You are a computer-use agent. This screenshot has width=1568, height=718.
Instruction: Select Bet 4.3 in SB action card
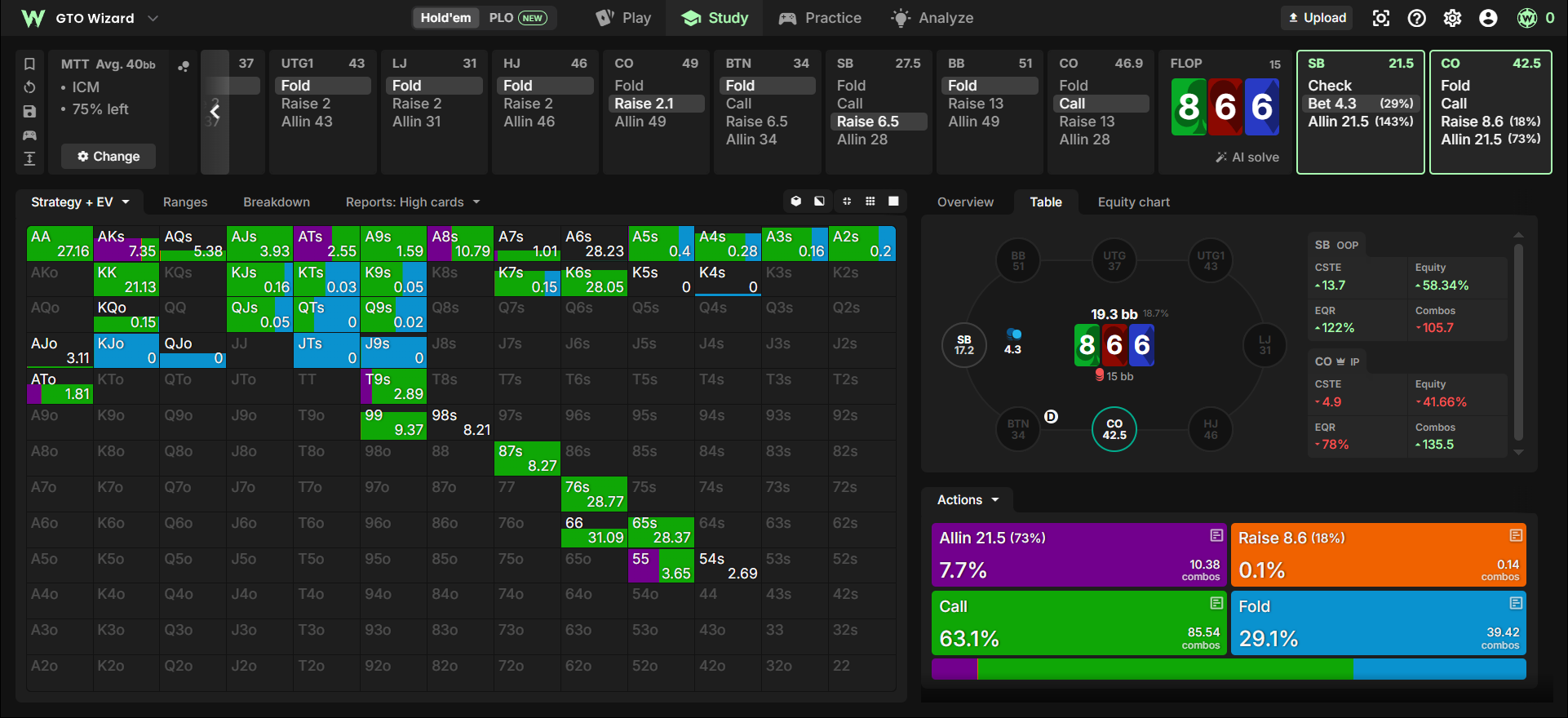(x=1361, y=104)
